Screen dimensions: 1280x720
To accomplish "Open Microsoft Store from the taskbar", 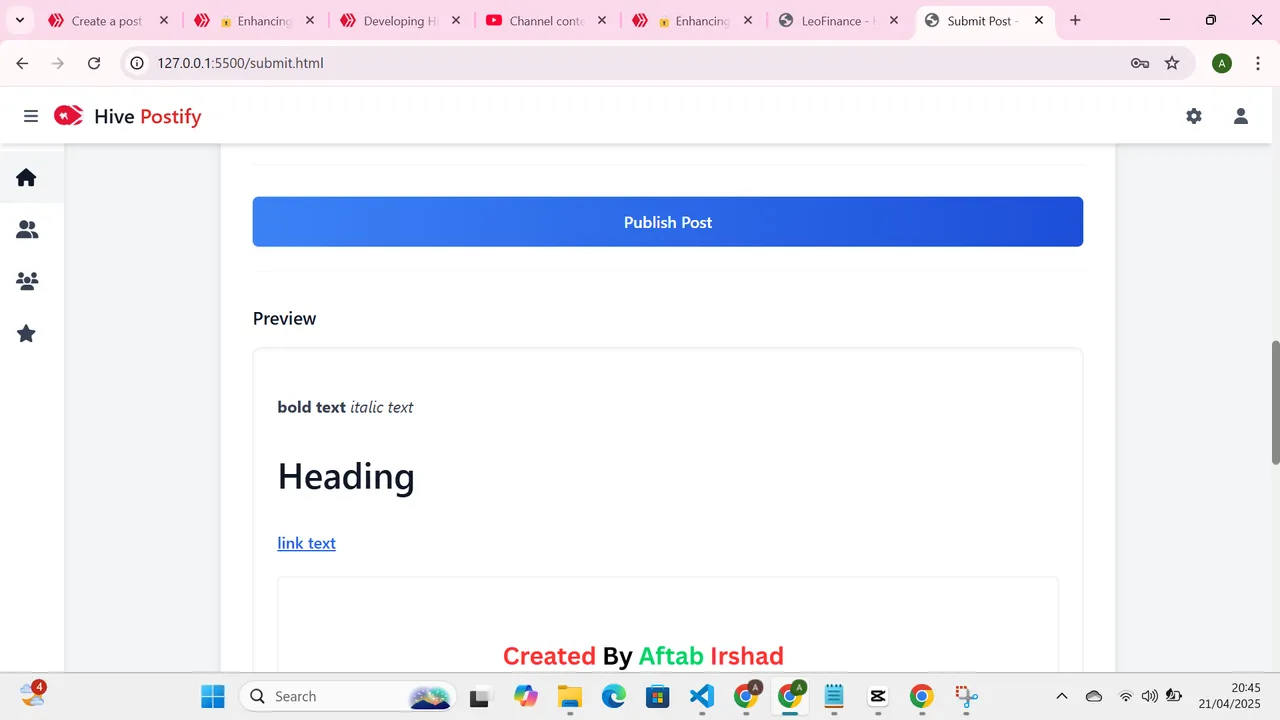I will click(x=657, y=696).
